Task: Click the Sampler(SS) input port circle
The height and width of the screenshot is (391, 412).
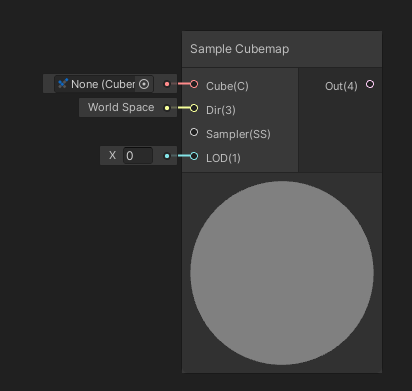Action: [x=194, y=132]
